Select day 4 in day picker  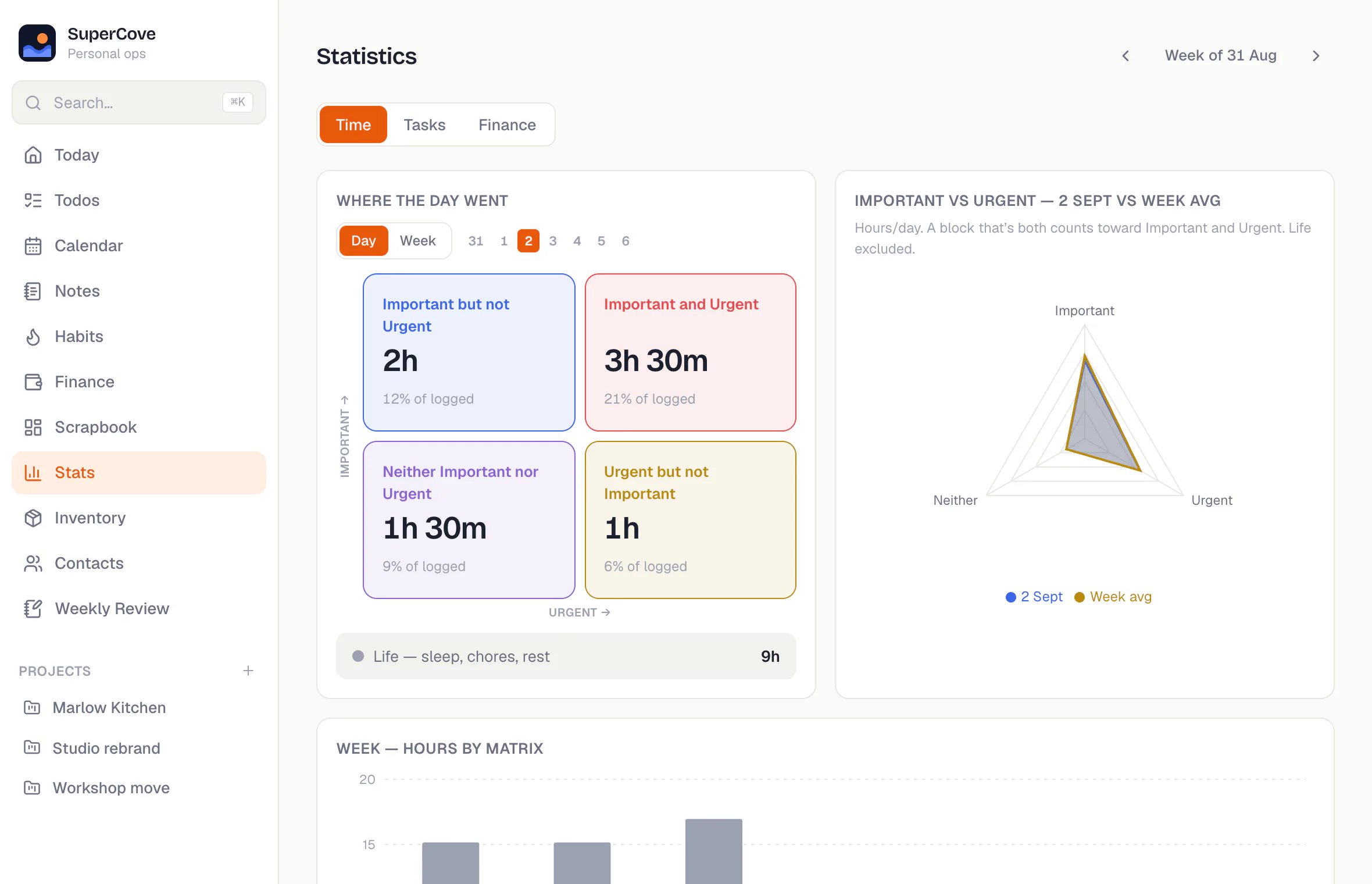click(x=577, y=241)
